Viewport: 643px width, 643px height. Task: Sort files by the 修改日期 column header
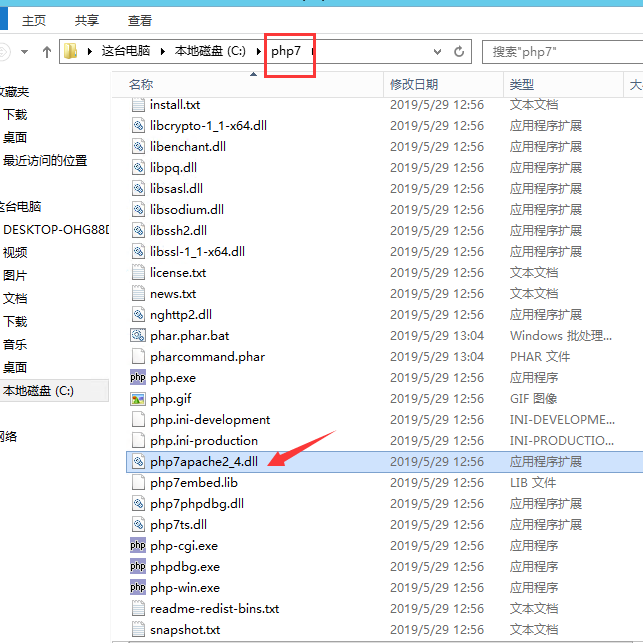[414, 85]
